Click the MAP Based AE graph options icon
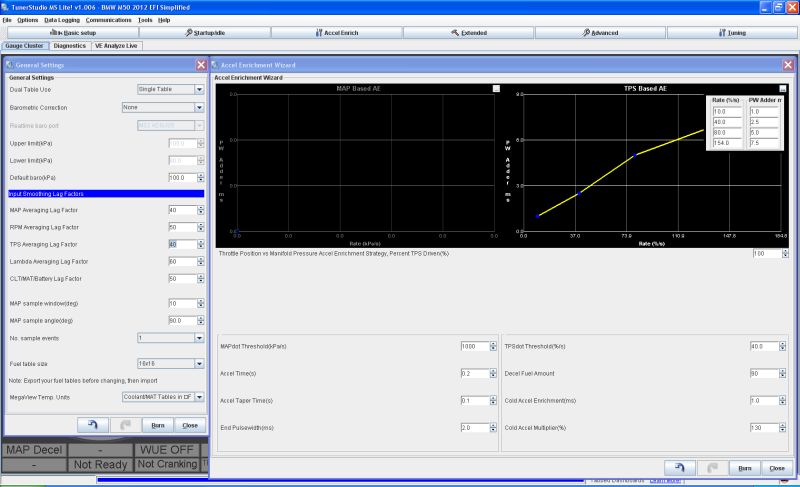Screen dimensions: 800x487 coord(495,89)
